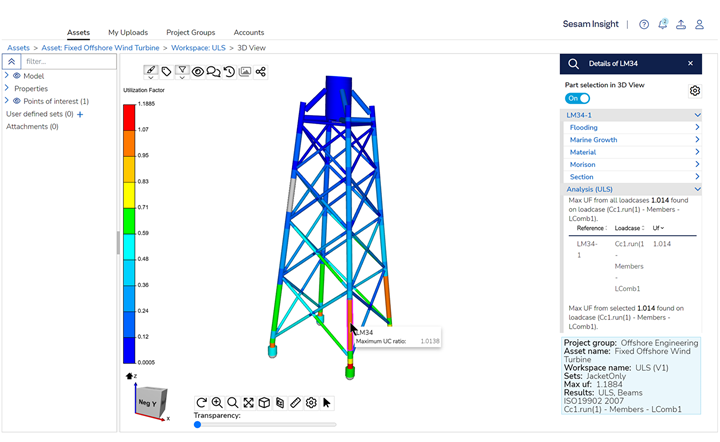The width and height of the screenshot is (720, 442).
Task: Click the zoom-in magnifier icon
Action: pos(217,403)
